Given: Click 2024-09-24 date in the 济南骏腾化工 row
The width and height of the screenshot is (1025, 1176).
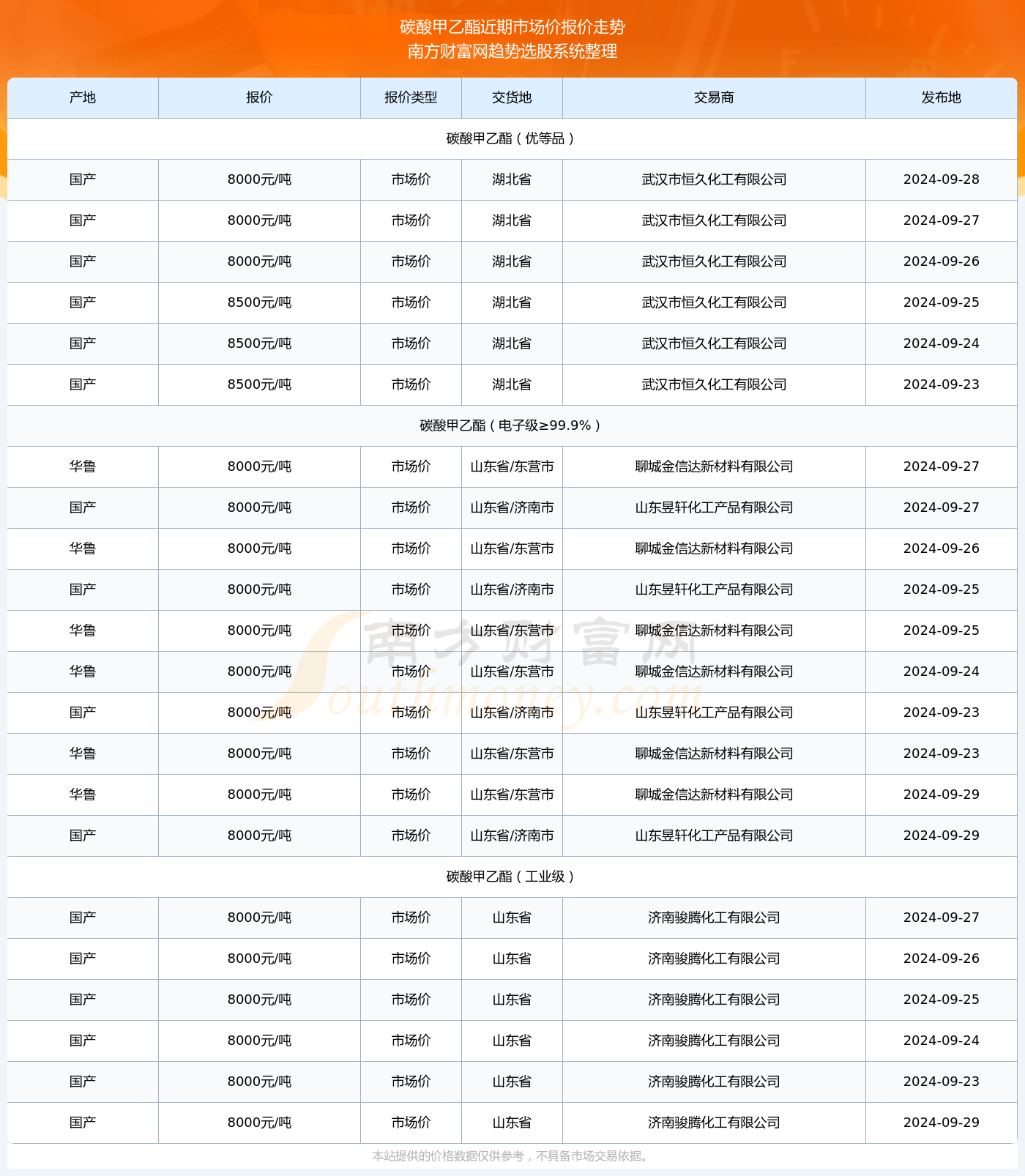Looking at the screenshot, I should [941, 1041].
